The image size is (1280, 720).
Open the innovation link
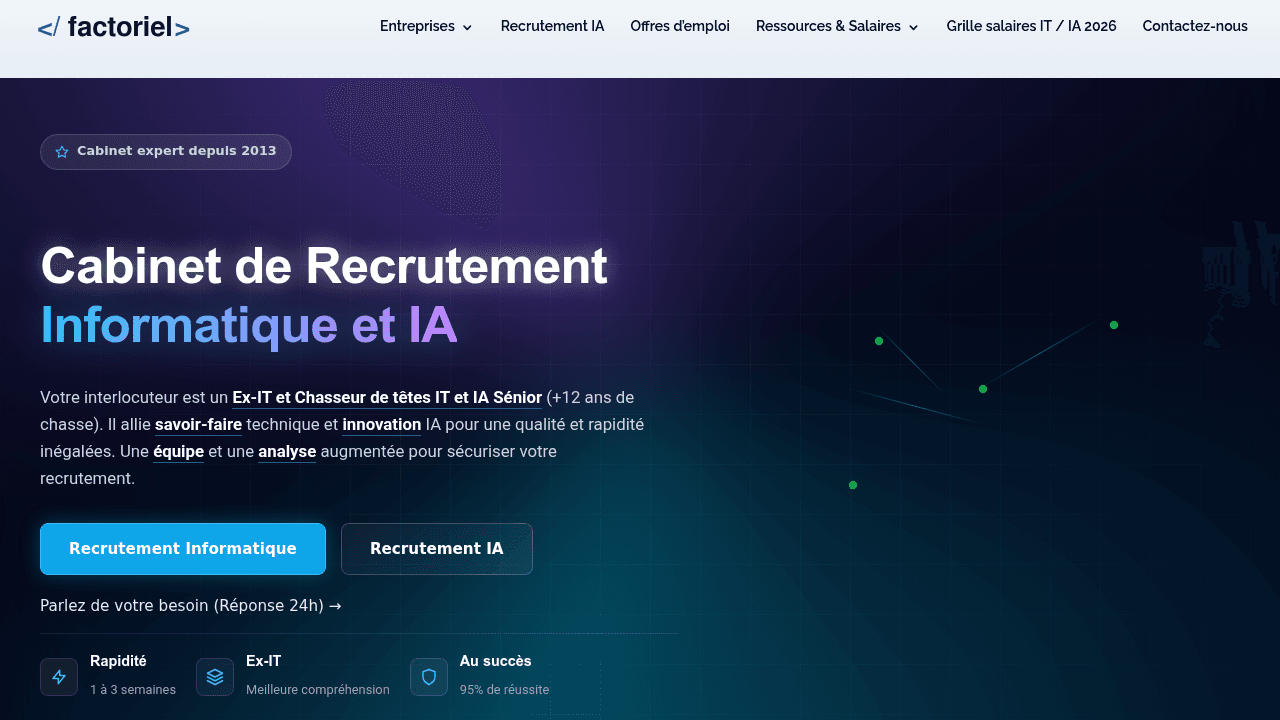point(382,424)
